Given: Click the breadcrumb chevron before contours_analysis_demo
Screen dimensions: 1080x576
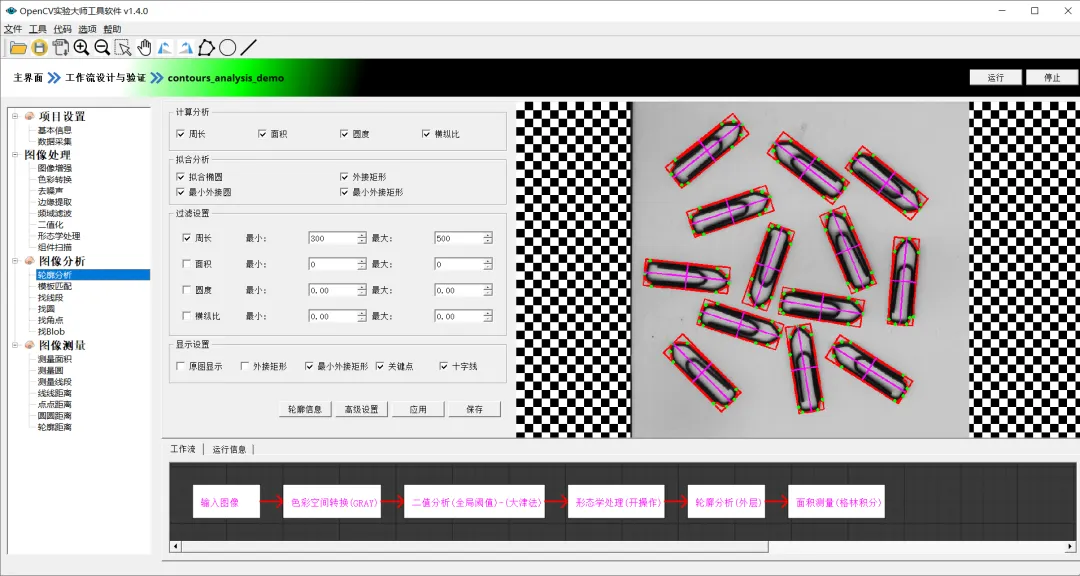Looking at the screenshot, I should tap(157, 78).
